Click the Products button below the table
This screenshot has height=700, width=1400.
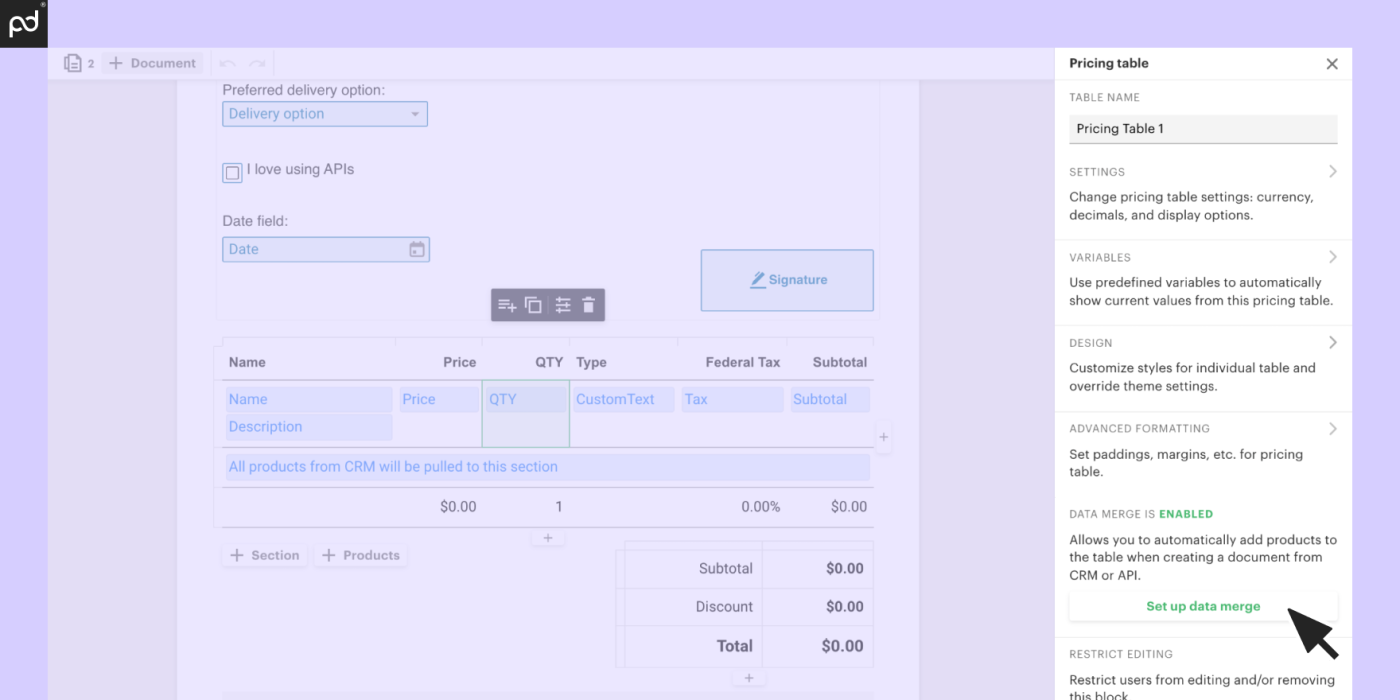click(360, 555)
